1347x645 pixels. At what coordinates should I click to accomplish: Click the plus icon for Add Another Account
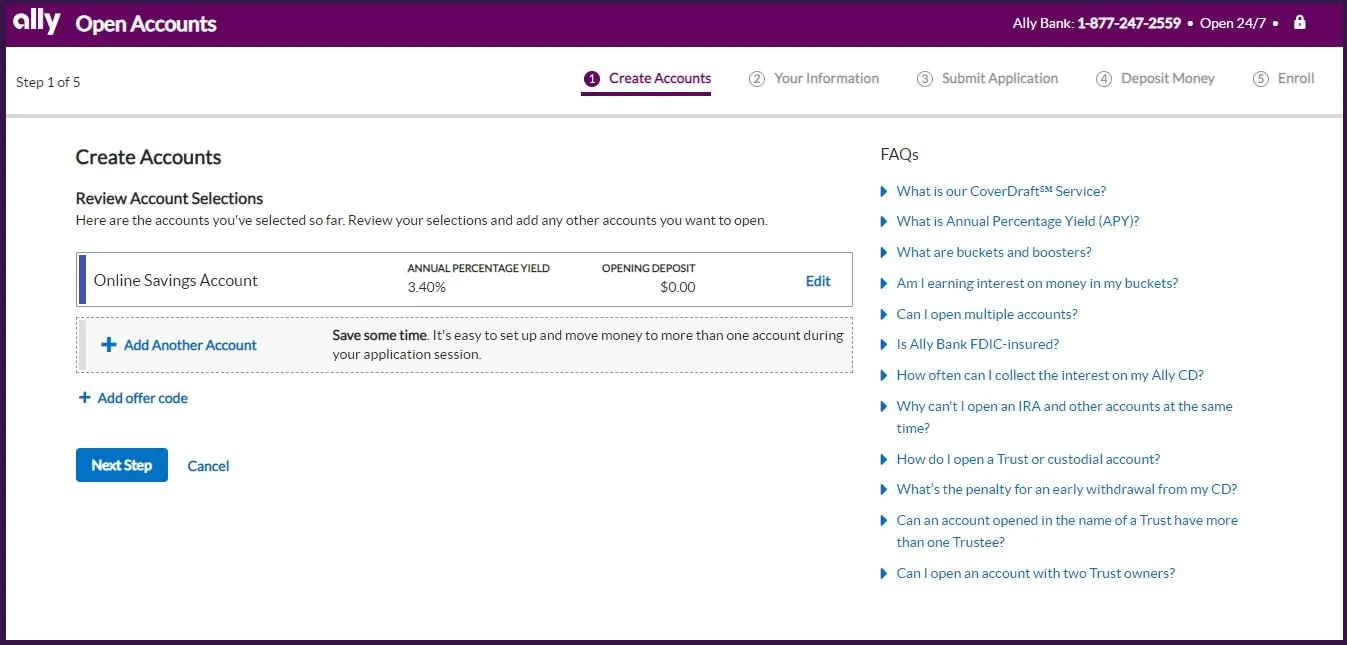point(108,344)
